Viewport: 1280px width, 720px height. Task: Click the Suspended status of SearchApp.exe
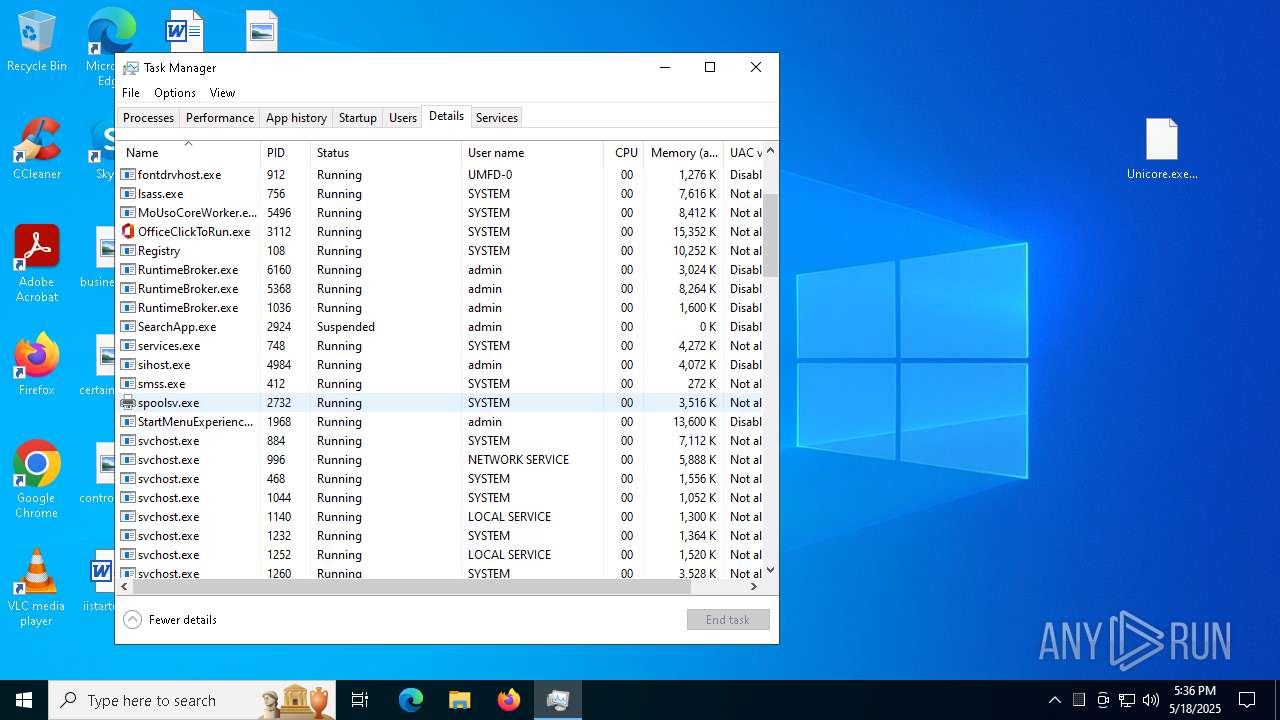346,327
